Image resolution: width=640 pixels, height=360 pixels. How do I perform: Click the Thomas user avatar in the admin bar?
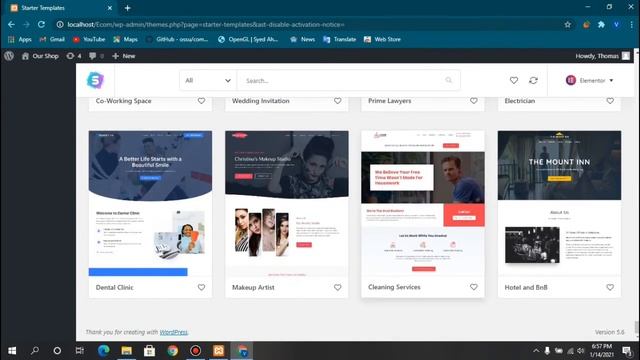pos(626,56)
